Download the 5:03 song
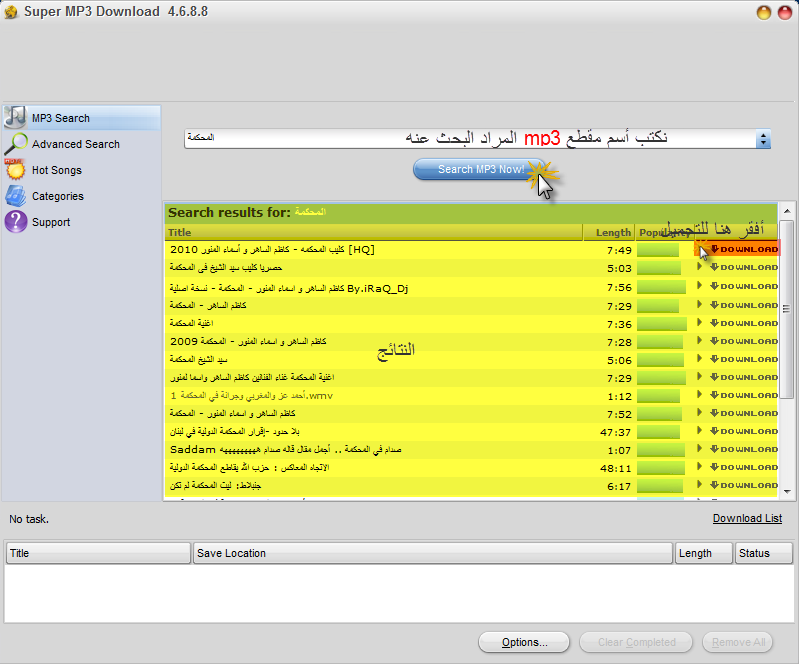The width and height of the screenshot is (799, 664). (744, 267)
